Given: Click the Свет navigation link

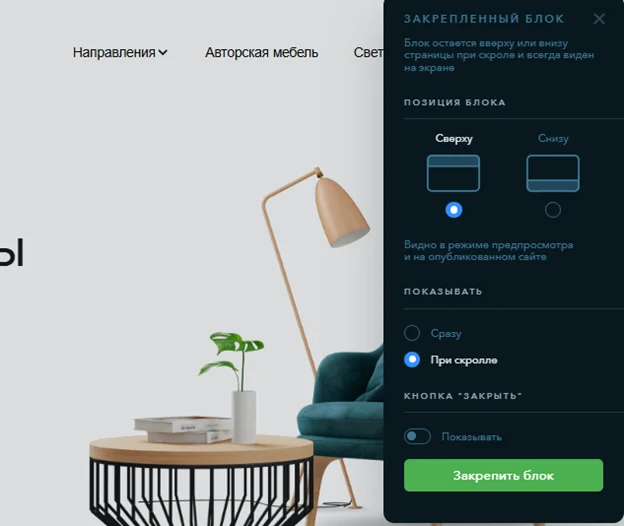Looking at the screenshot, I should 368,52.
